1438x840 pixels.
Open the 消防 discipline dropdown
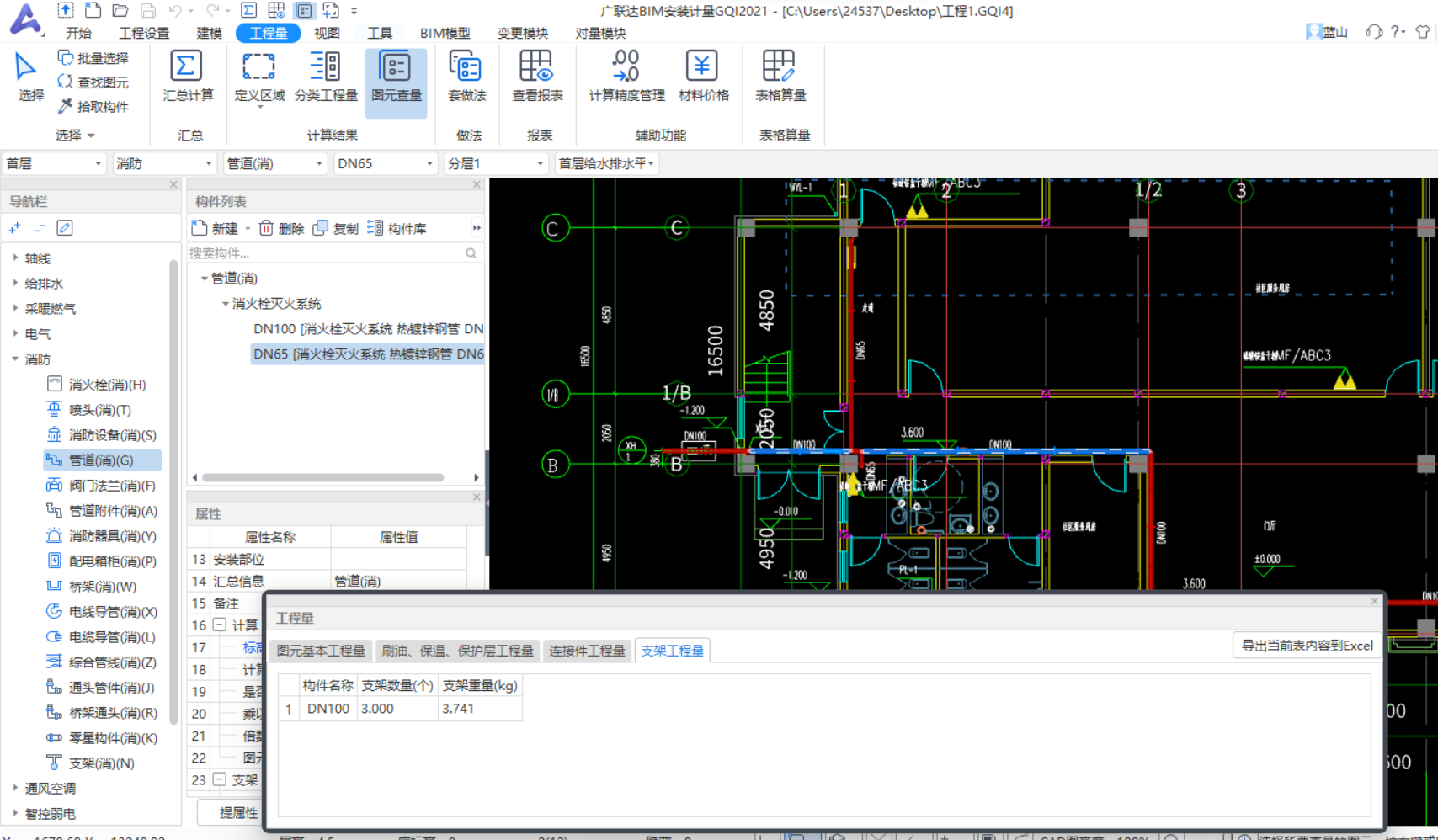[x=164, y=163]
